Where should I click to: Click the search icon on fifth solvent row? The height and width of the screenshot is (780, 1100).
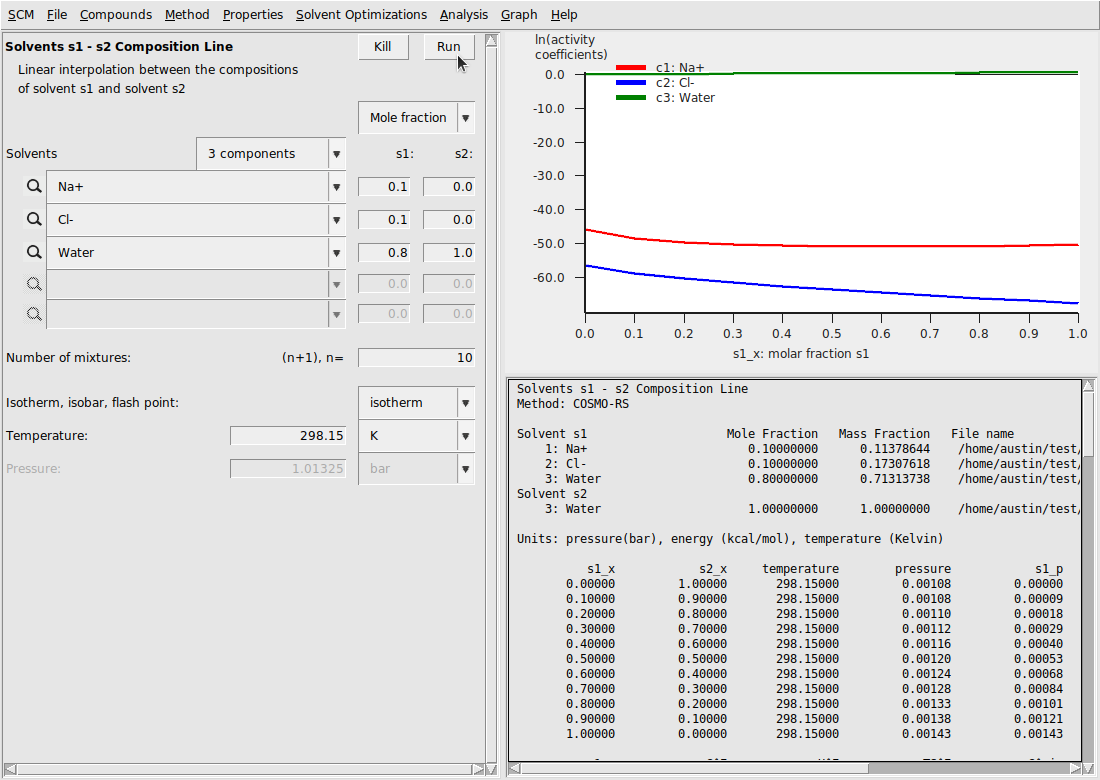pyautogui.click(x=34, y=314)
